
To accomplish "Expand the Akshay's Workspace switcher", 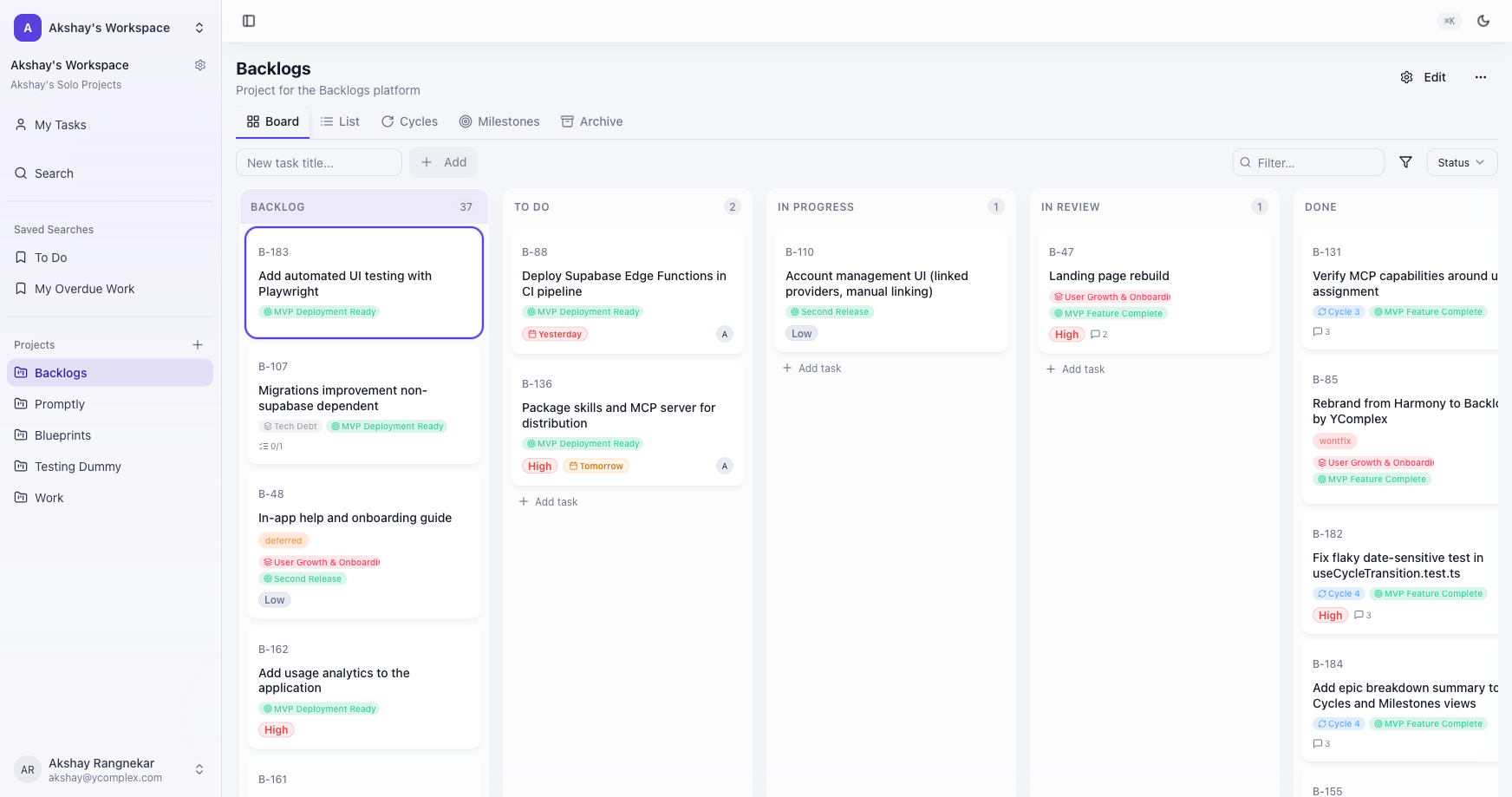I will tap(199, 28).
